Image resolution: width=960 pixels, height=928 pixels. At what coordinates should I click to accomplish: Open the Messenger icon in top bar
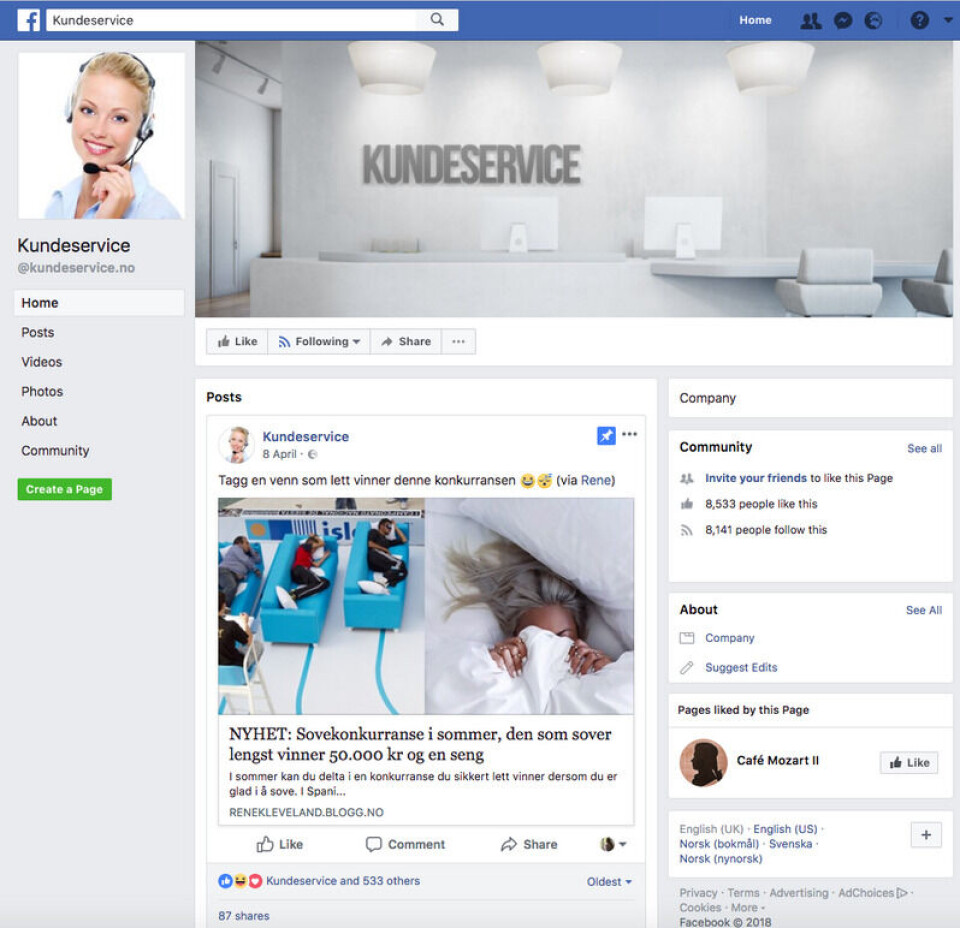[843, 20]
